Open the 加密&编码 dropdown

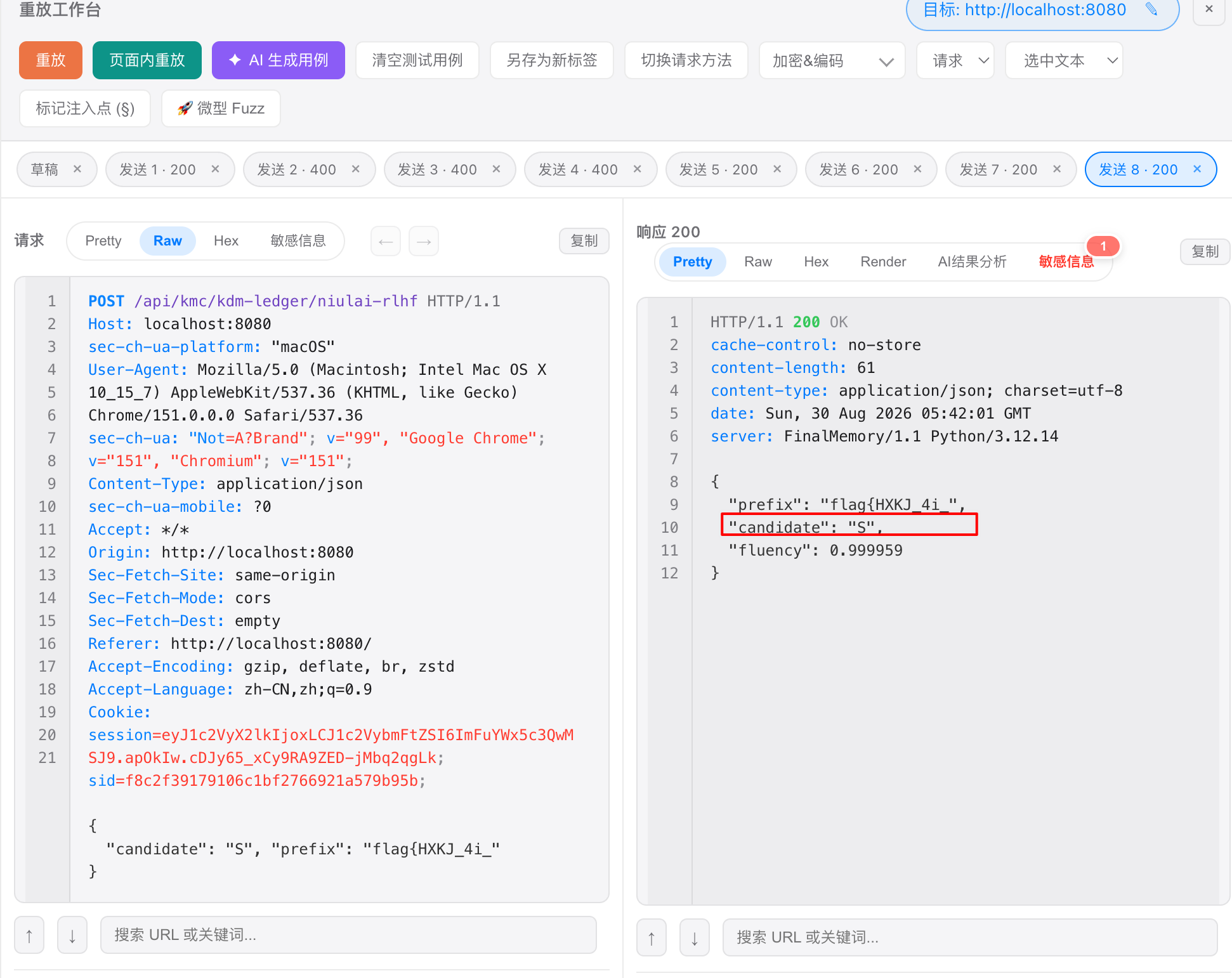point(832,60)
